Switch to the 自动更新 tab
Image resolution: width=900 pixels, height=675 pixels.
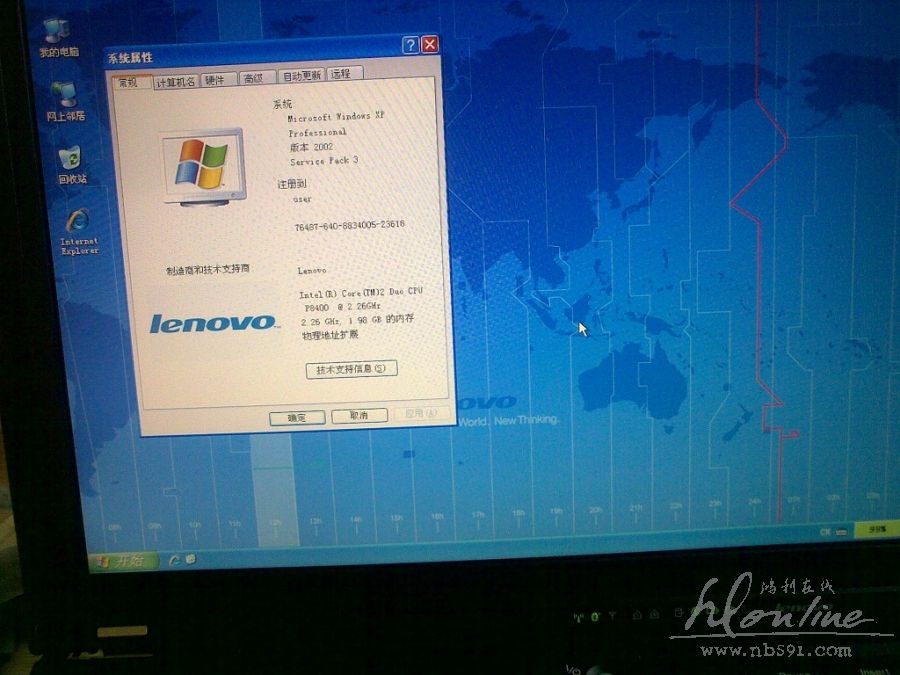[x=302, y=75]
